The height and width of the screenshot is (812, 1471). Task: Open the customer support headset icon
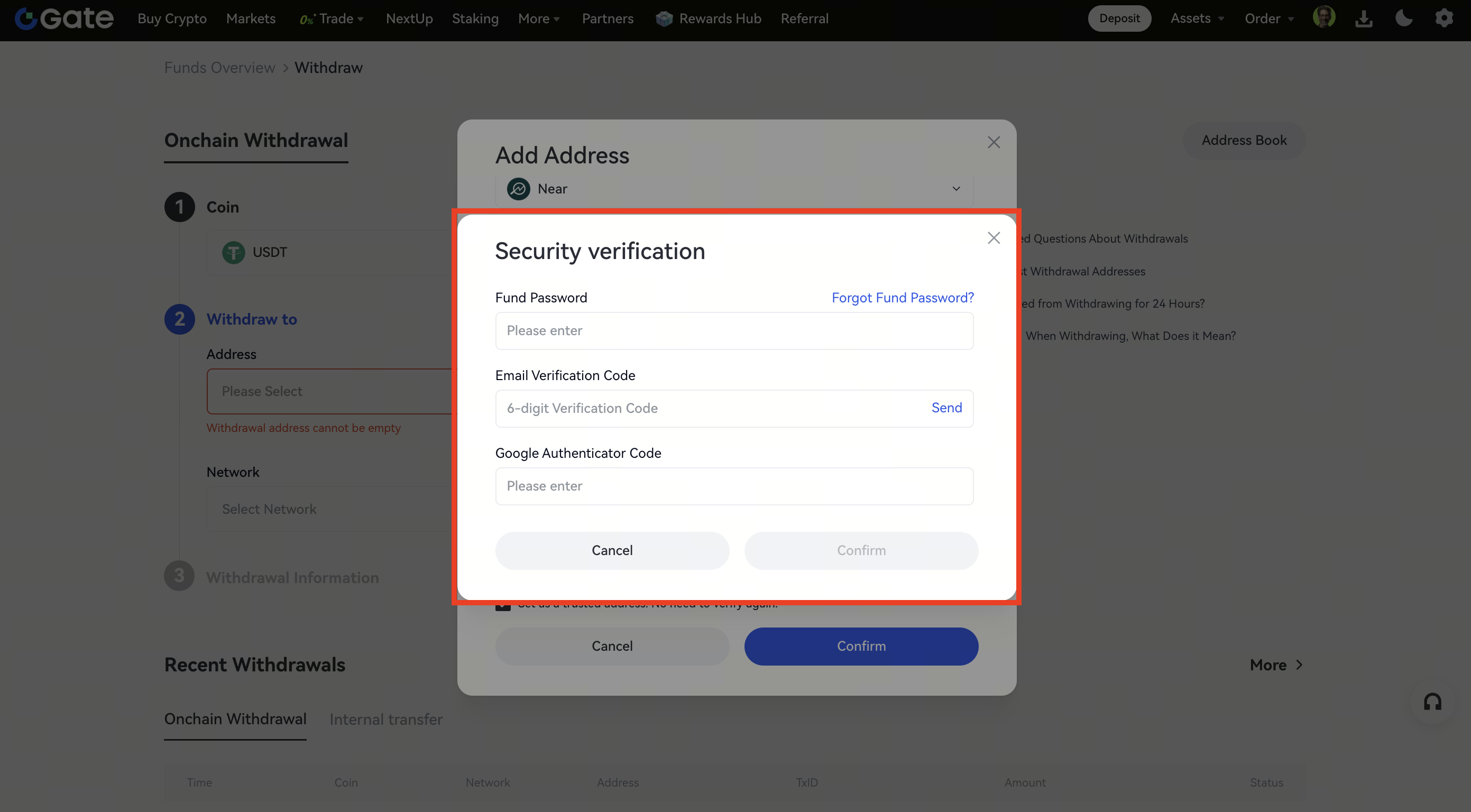pyautogui.click(x=1432, y=702)
